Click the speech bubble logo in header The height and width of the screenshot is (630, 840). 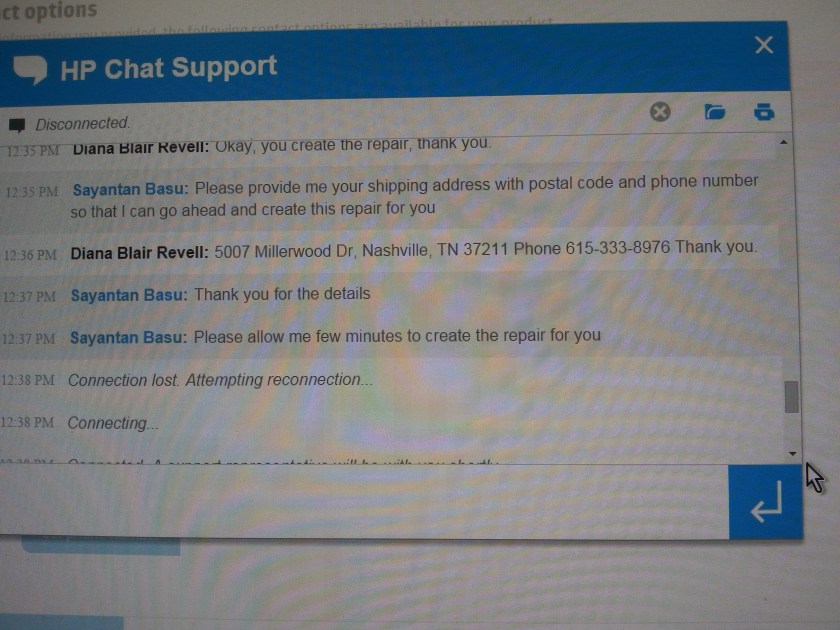(30, 70)
